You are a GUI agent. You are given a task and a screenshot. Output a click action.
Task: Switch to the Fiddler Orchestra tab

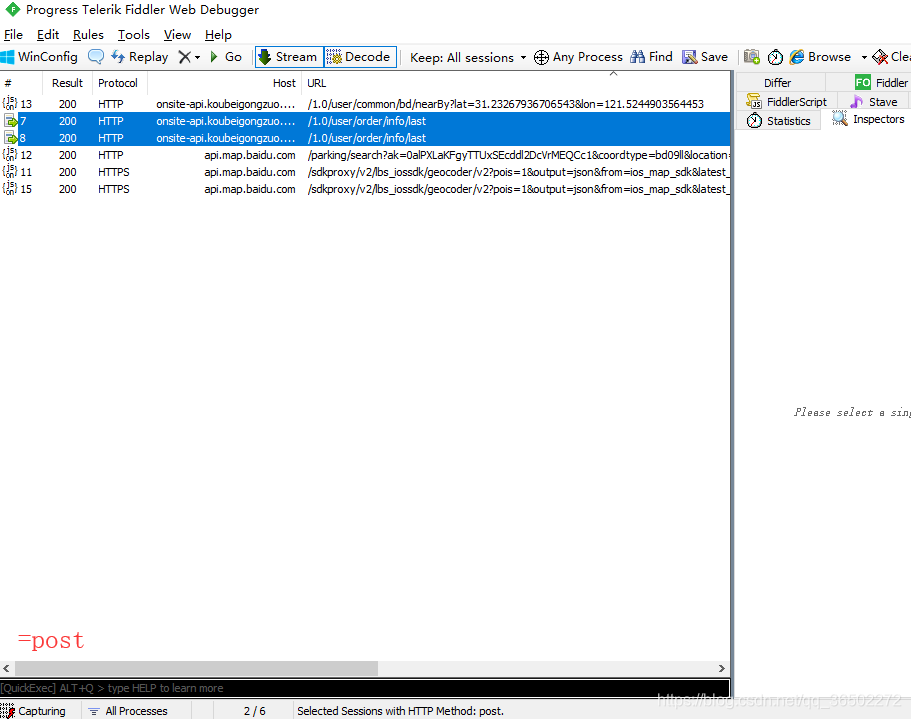click(x=881, y=82)
